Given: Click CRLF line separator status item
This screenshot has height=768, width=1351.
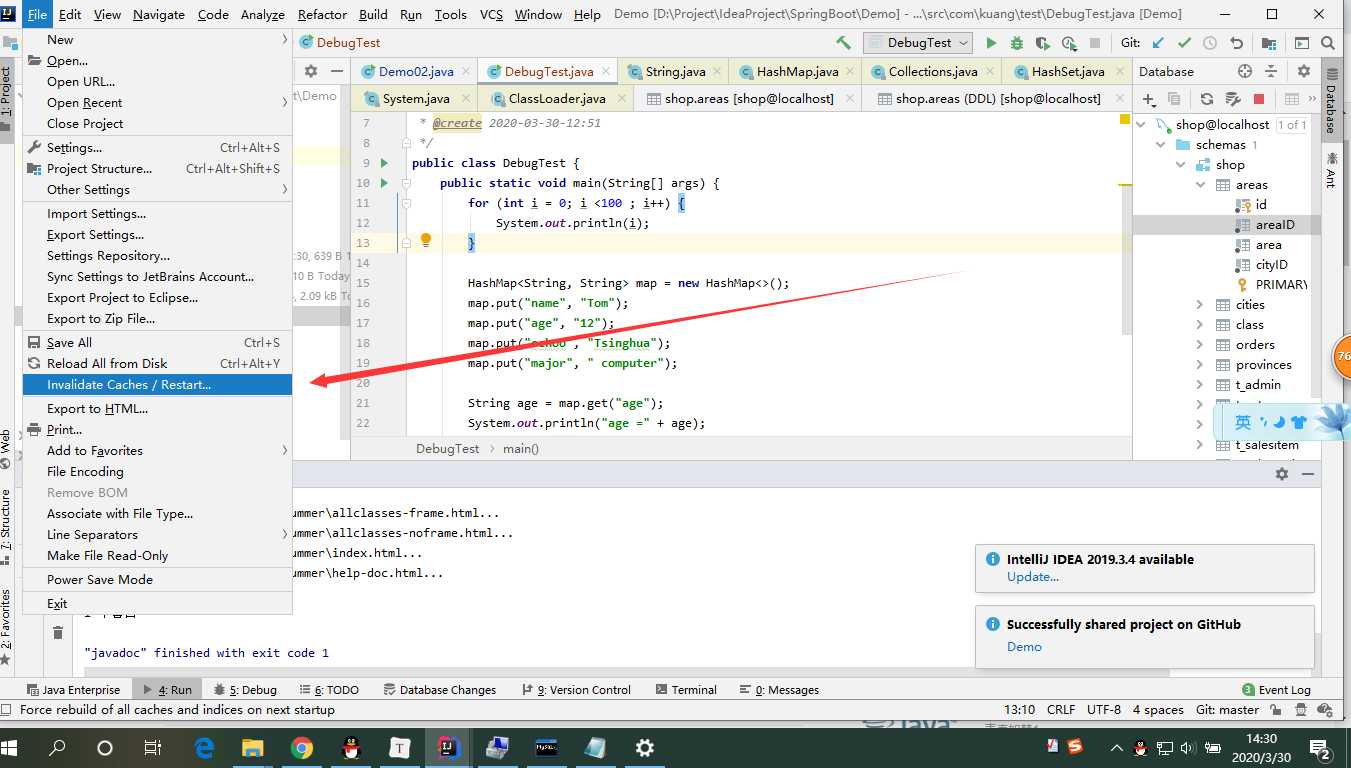Looking at the screenshot, I should click(1061, 710).
